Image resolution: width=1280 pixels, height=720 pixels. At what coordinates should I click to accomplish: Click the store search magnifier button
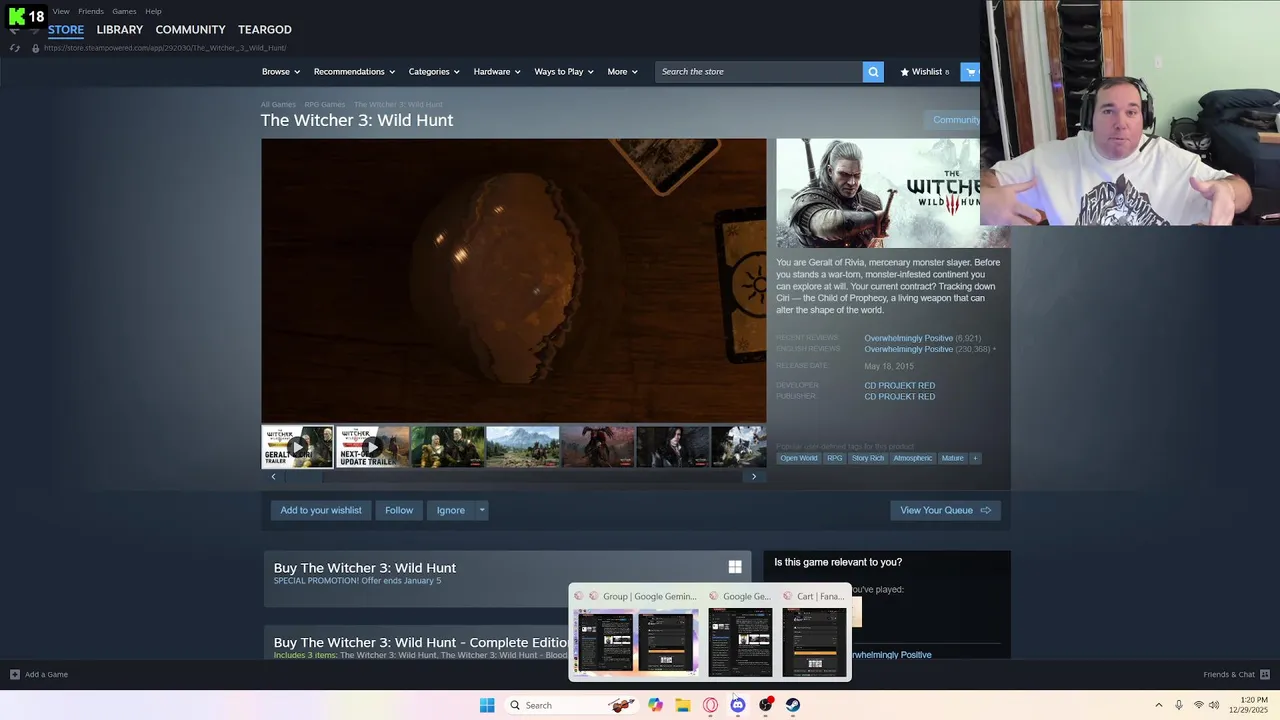click(873, 72)
